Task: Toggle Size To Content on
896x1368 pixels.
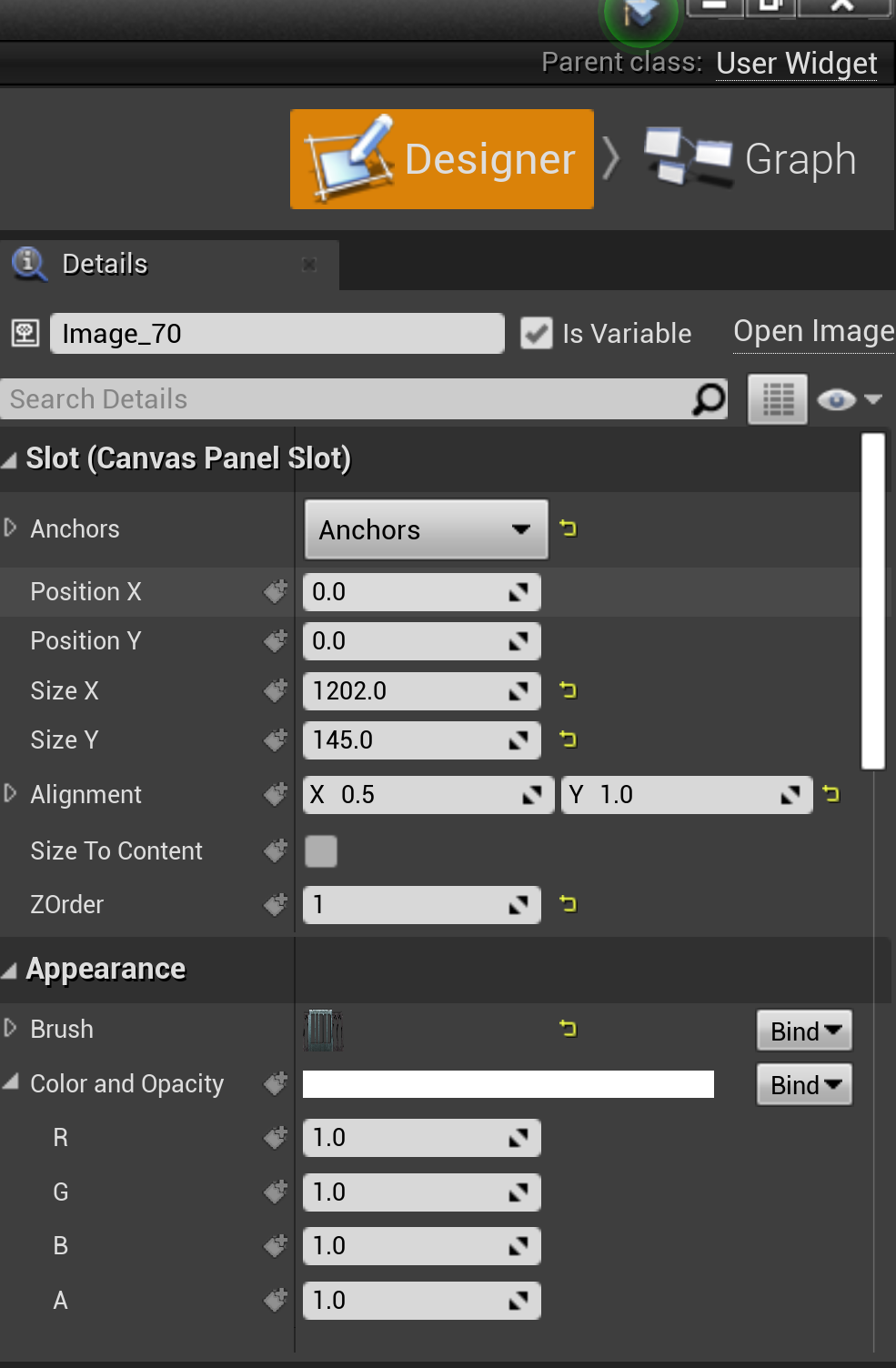Action: click(323, 850)
